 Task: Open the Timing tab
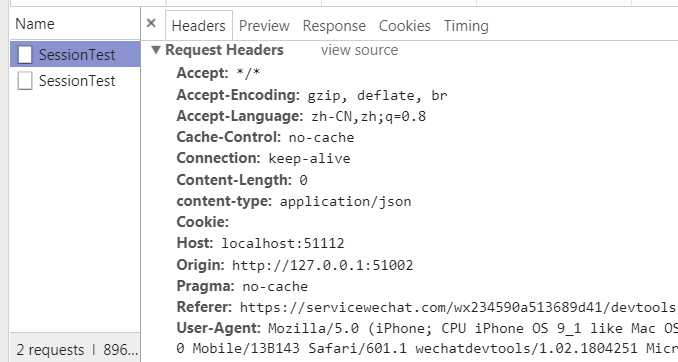(x=466, y=26)
